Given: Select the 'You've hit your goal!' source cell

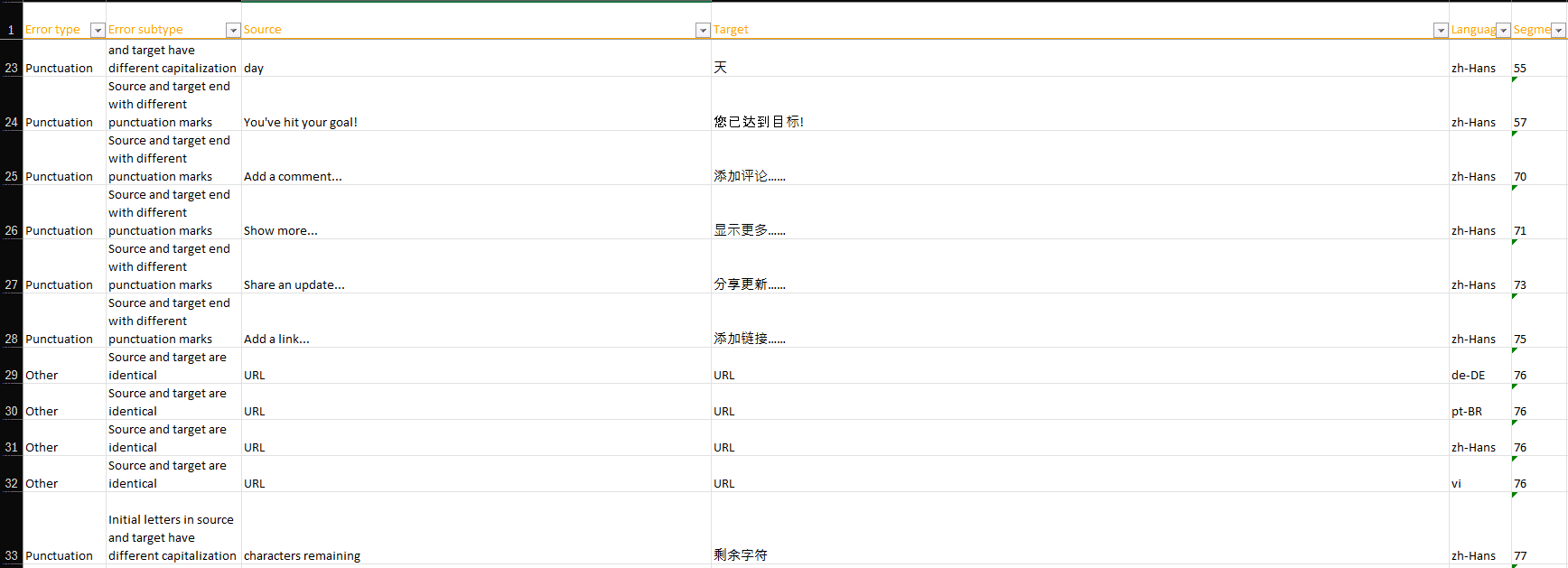Looking at the screenshot, I should (301, 122).
